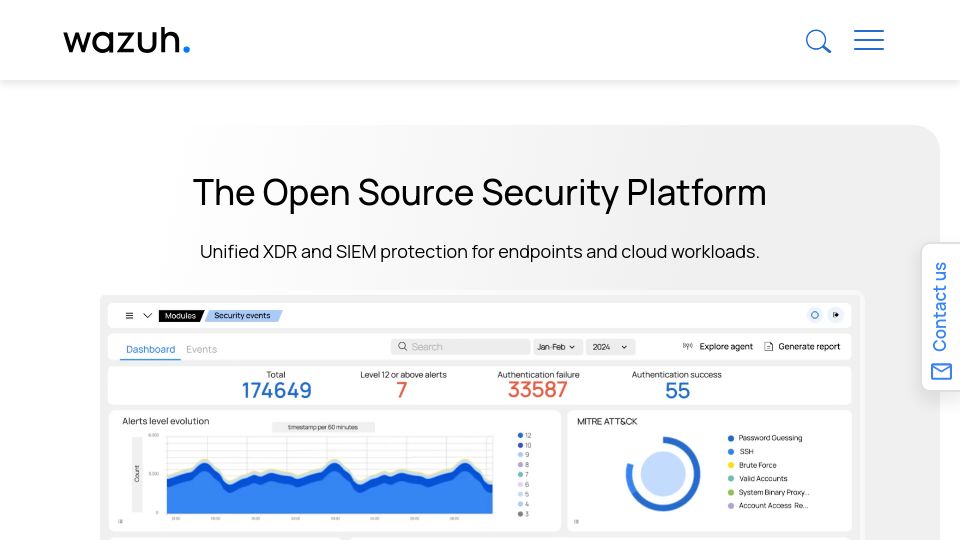The width and height of the screenshot is (960, 540).
Task: Click the Password Guessing legend entry
Action: pyautogui.click(x=765, y=438)
